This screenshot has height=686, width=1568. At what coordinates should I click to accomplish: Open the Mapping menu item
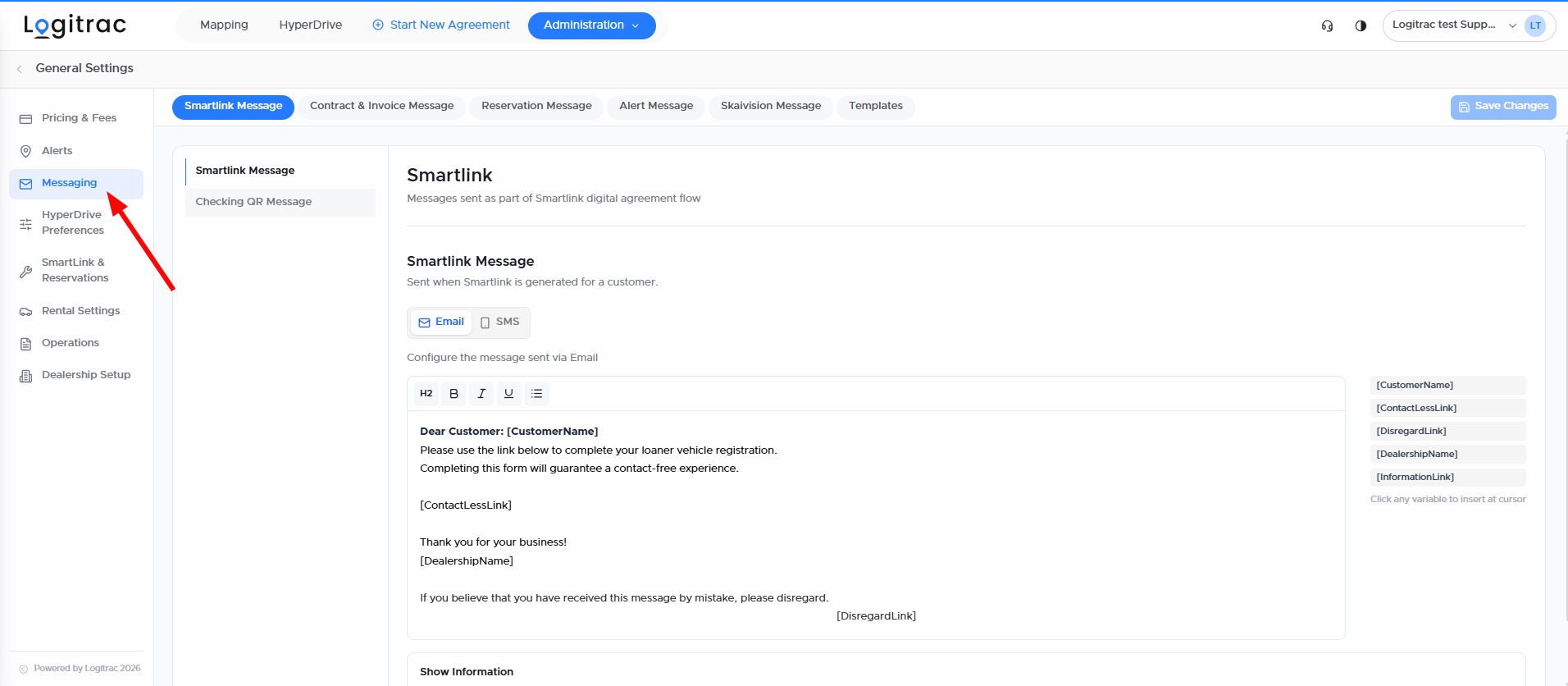click(x=224, y=25)
